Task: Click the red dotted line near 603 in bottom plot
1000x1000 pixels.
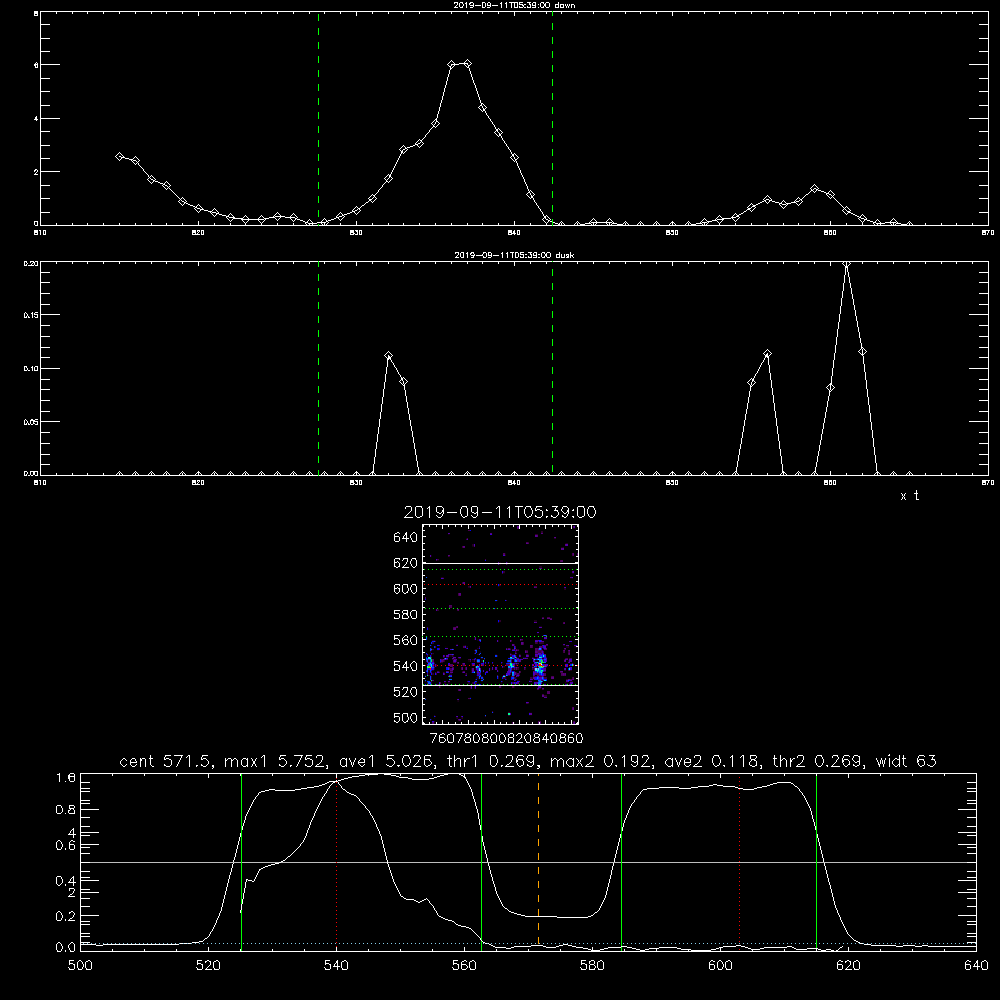Action: pyautogui.click(x=739, y=861)
